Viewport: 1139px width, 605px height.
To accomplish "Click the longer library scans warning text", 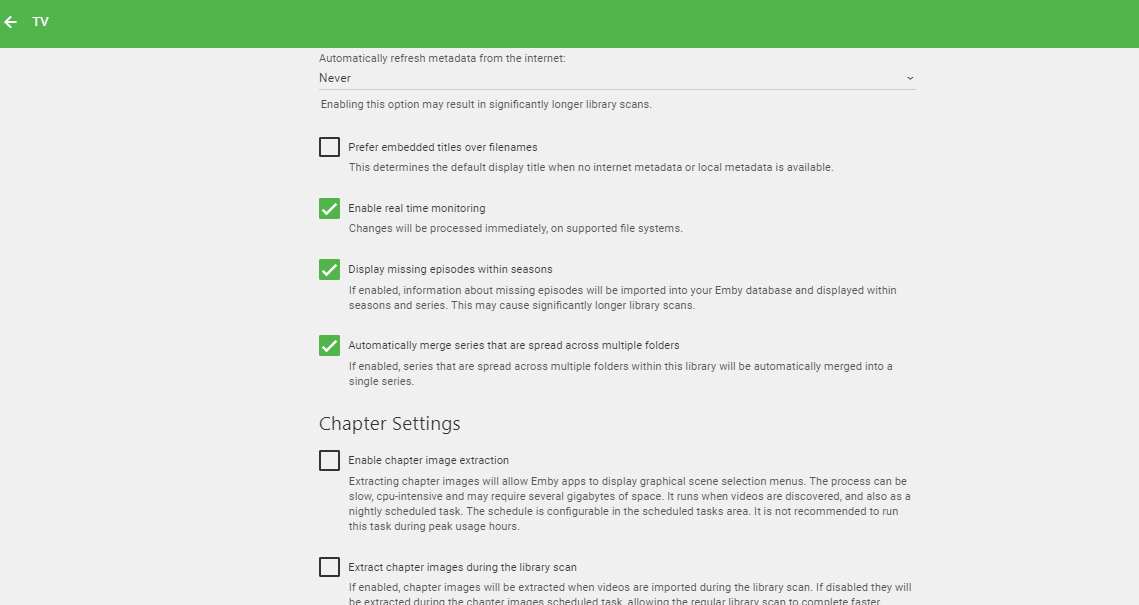I will click(x=486, y=105).
